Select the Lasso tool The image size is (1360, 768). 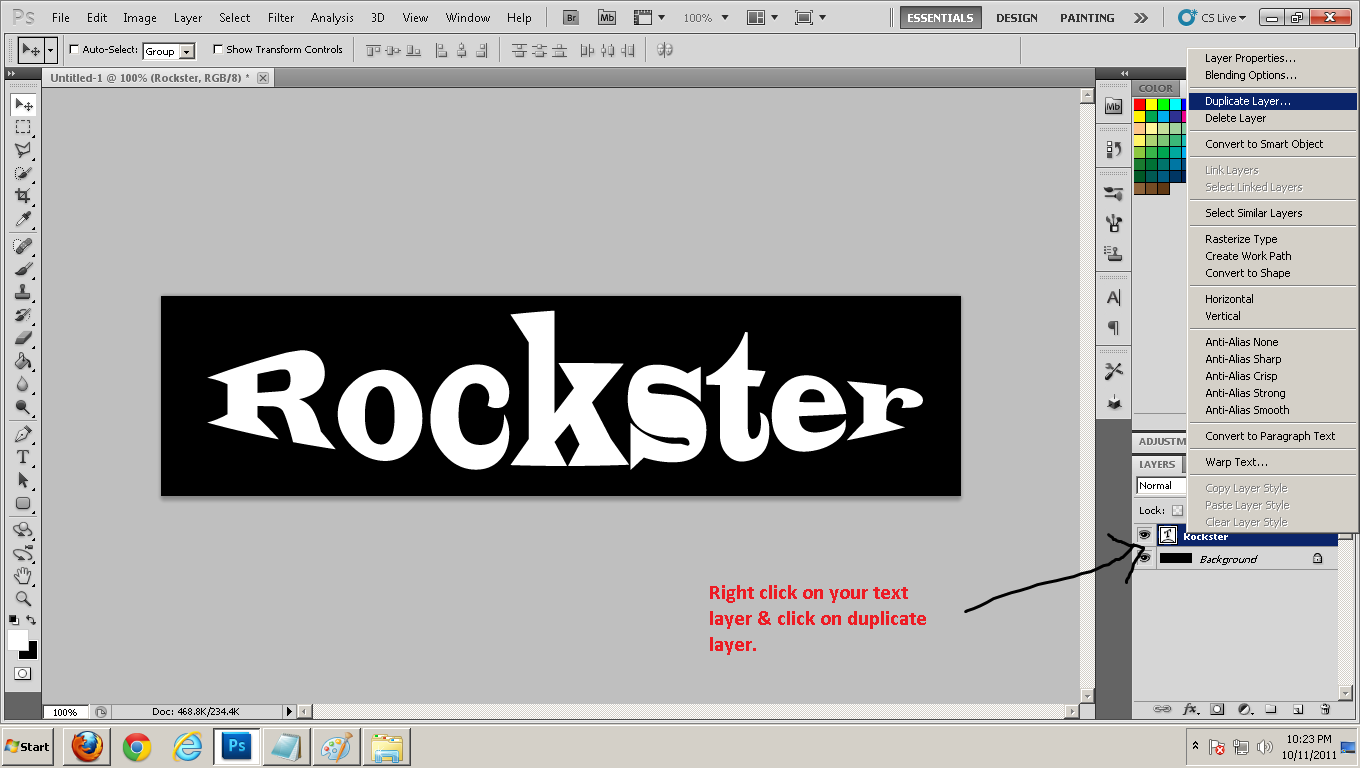coord(22,150)
